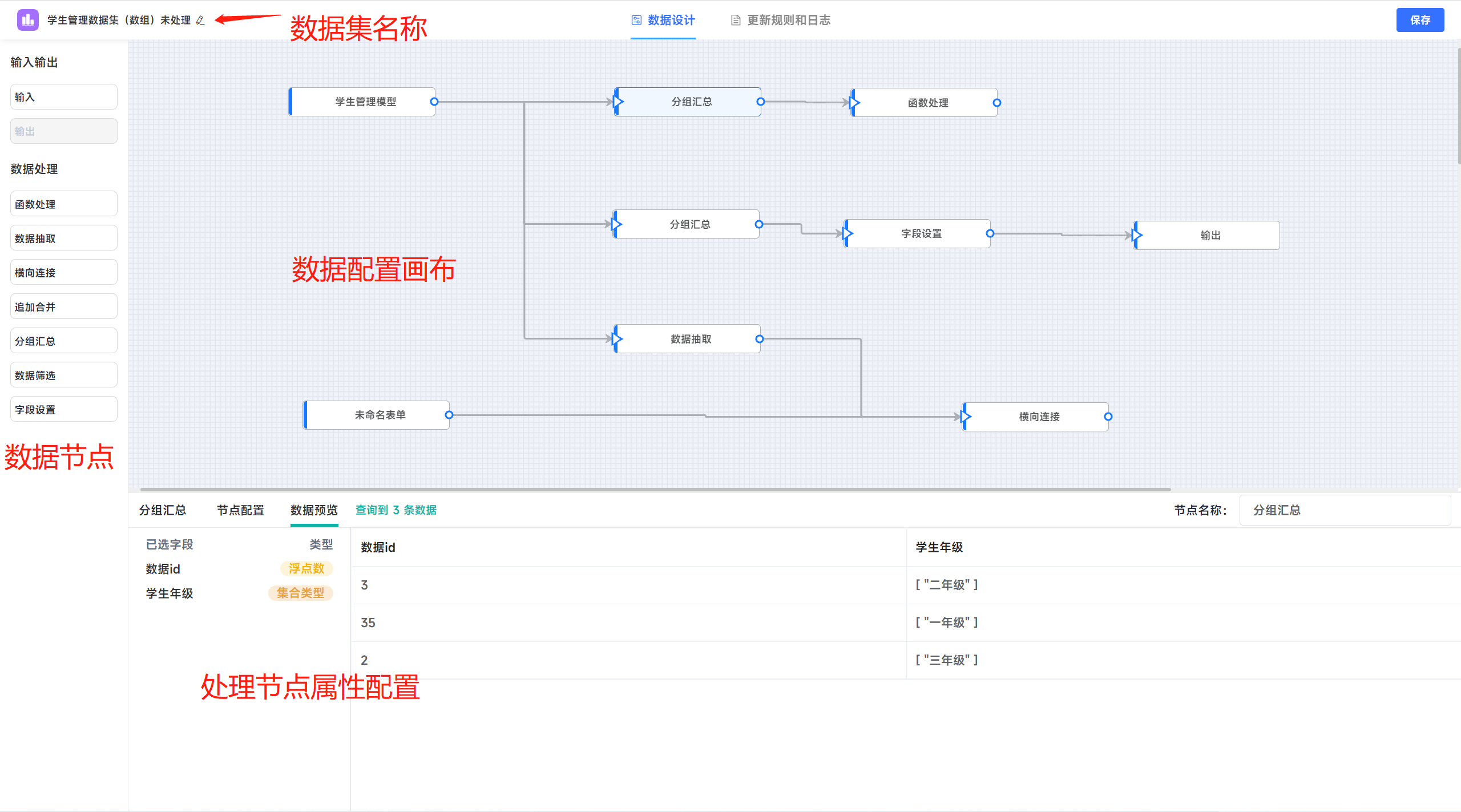1461x812 pixels.
Task: Click the 节点名称 input field
Action: tap(1345, 510)
